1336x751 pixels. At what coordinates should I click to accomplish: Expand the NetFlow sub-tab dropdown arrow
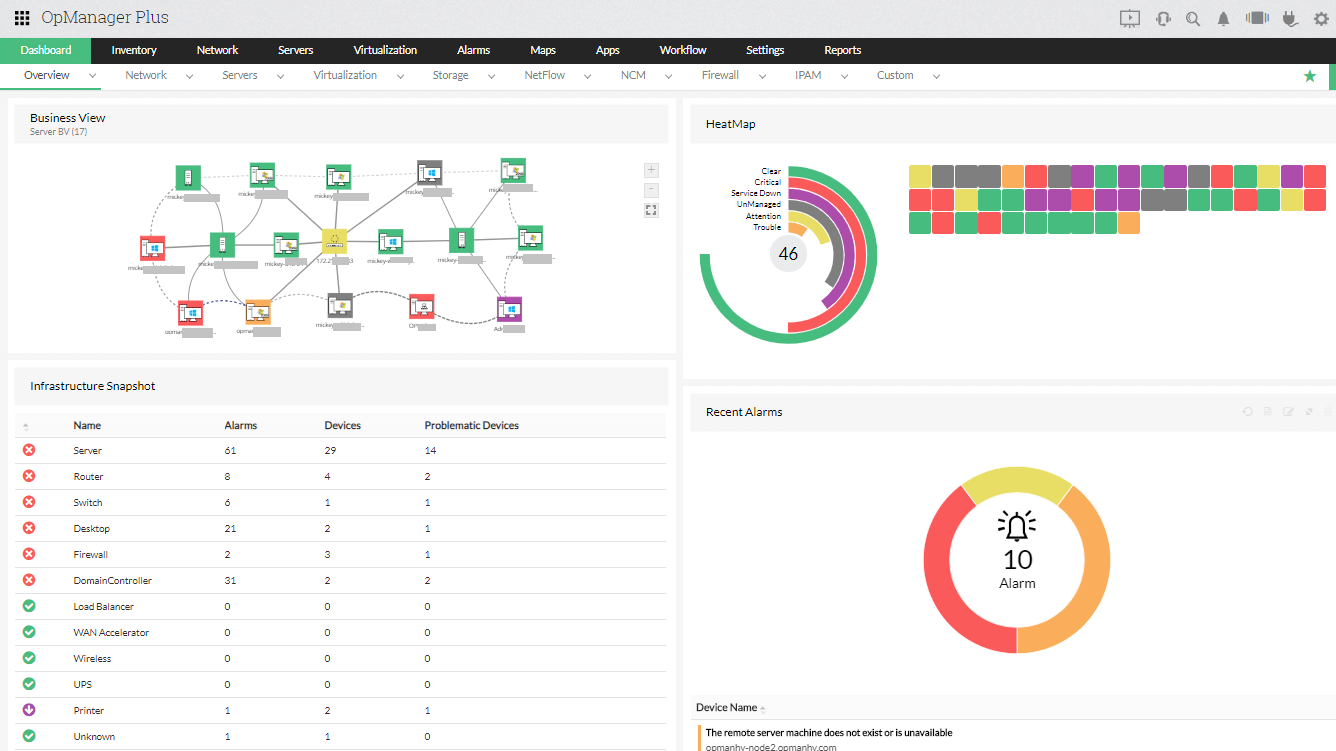pos(588,76)
